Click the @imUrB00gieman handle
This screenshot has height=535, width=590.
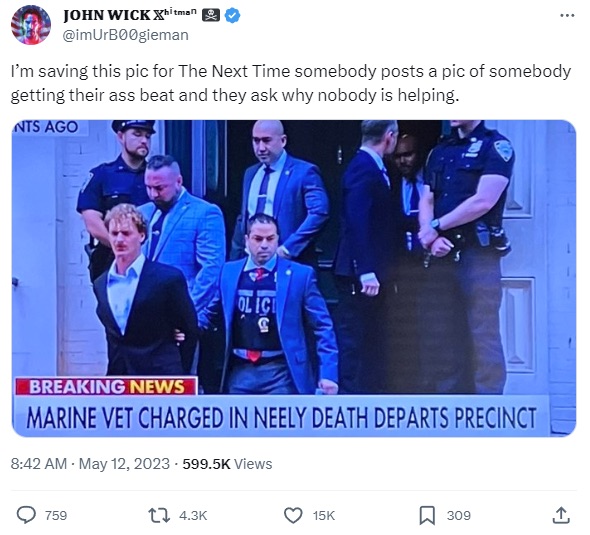pyautogui.click(x=125, y=35)
